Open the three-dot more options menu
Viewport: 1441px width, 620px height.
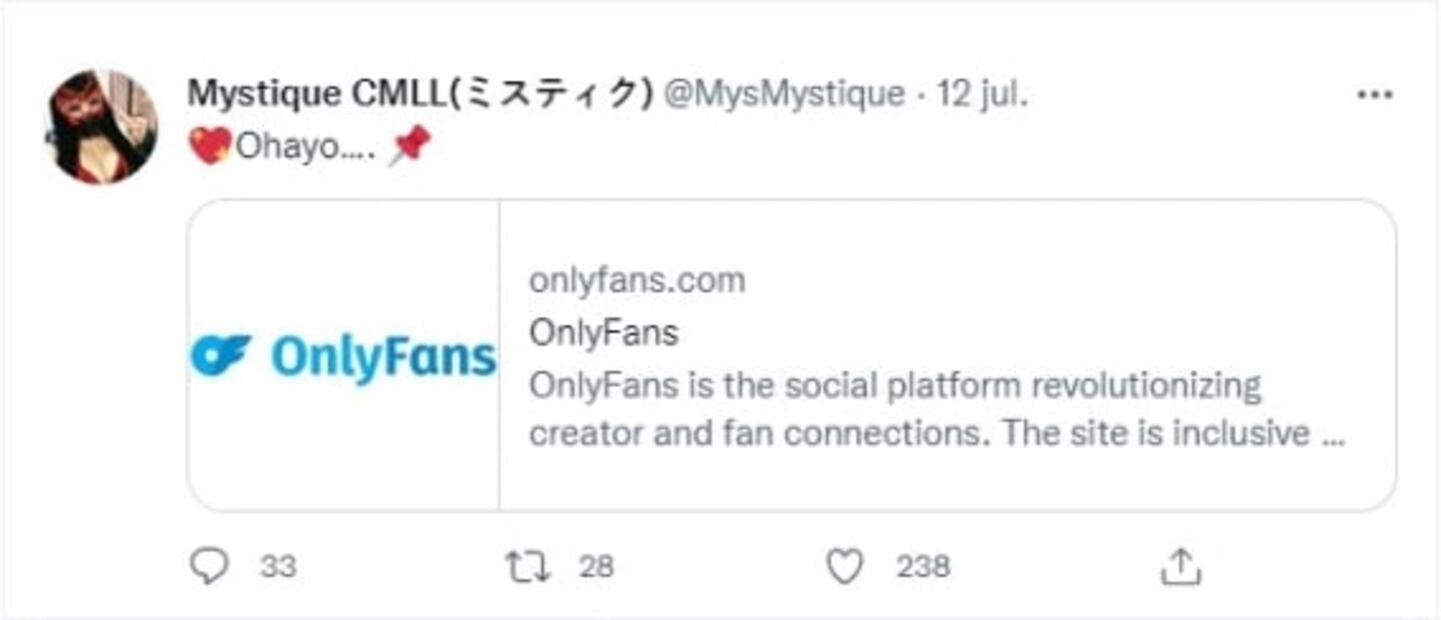click(x=1374, y=95)
